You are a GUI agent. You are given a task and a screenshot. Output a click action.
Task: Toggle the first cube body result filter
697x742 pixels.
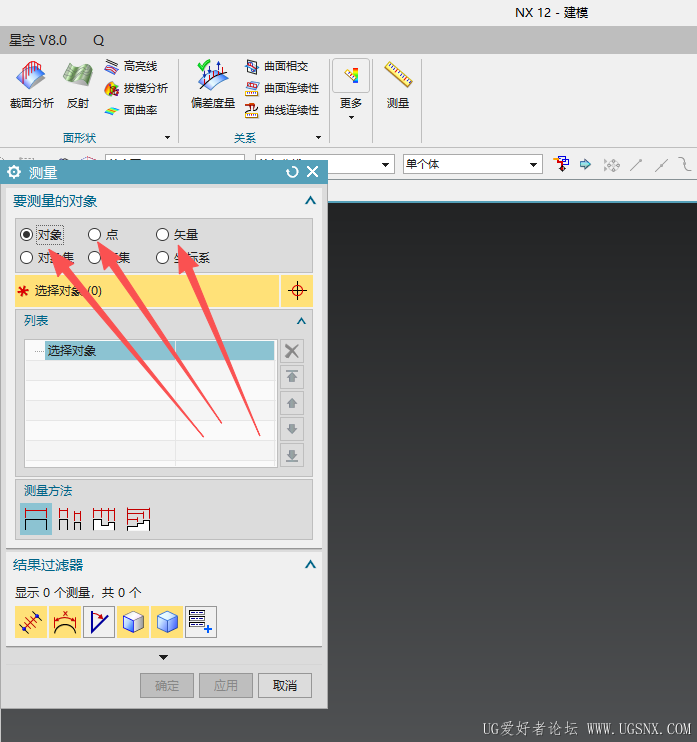pyautogui.click(x=133, y=622)
